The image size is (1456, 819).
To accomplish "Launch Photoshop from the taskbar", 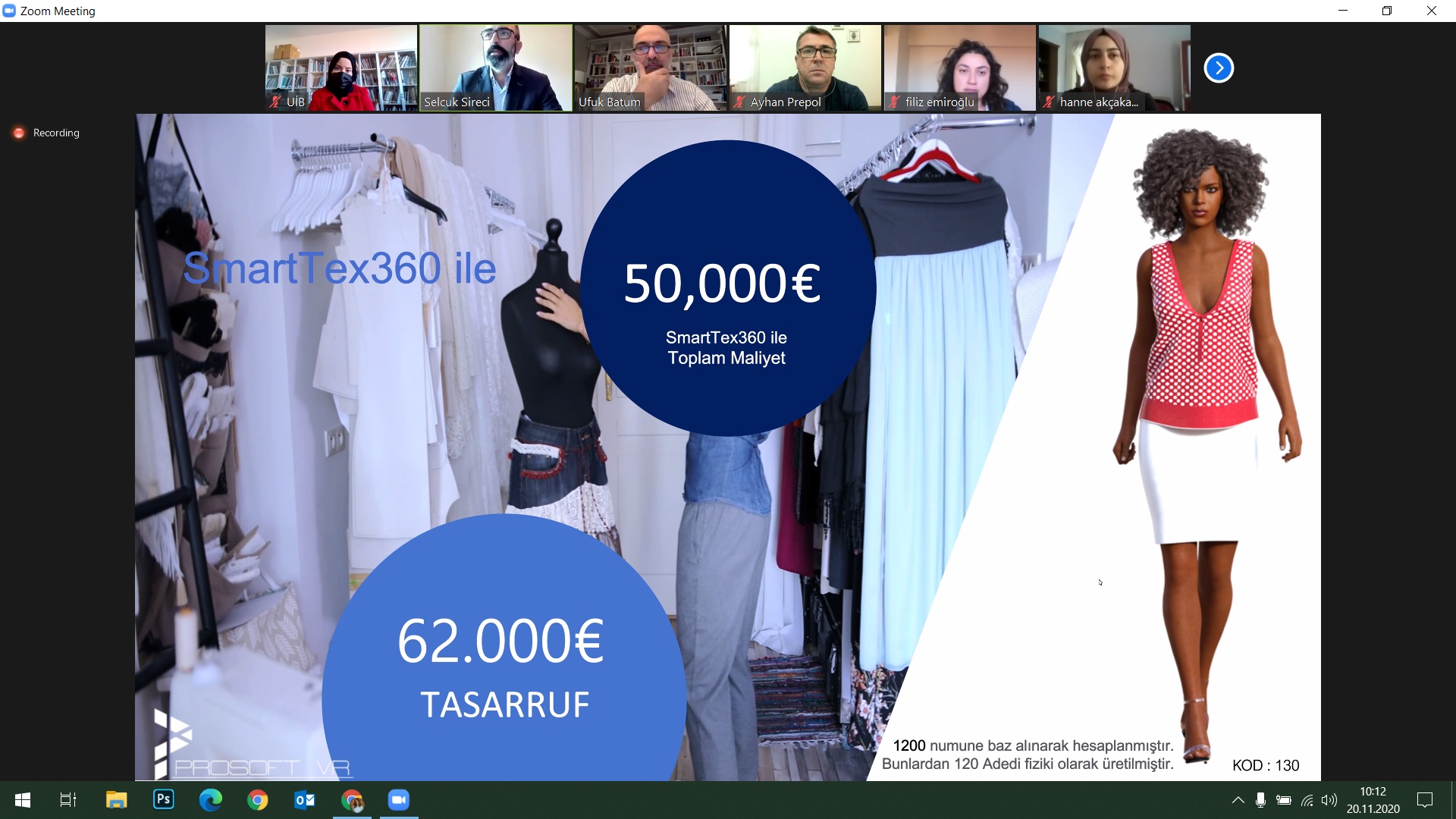I will pyautogui.click(x=163, y=800).
